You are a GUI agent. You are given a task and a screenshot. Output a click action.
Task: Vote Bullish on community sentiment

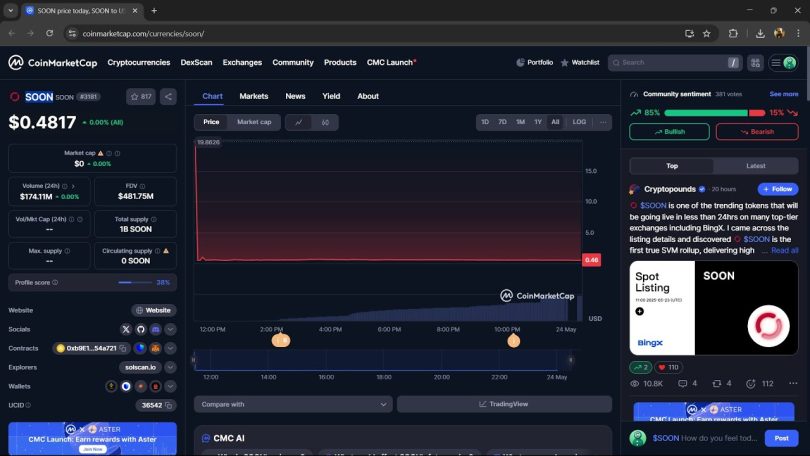pos(669,132)
